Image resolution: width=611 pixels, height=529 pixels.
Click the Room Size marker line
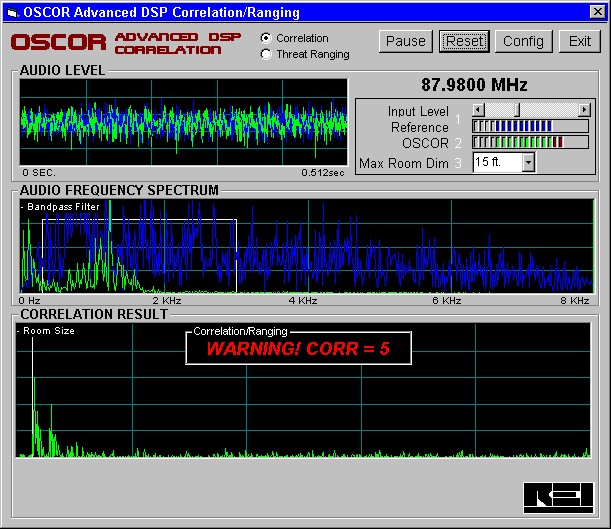tap(32, 397)
